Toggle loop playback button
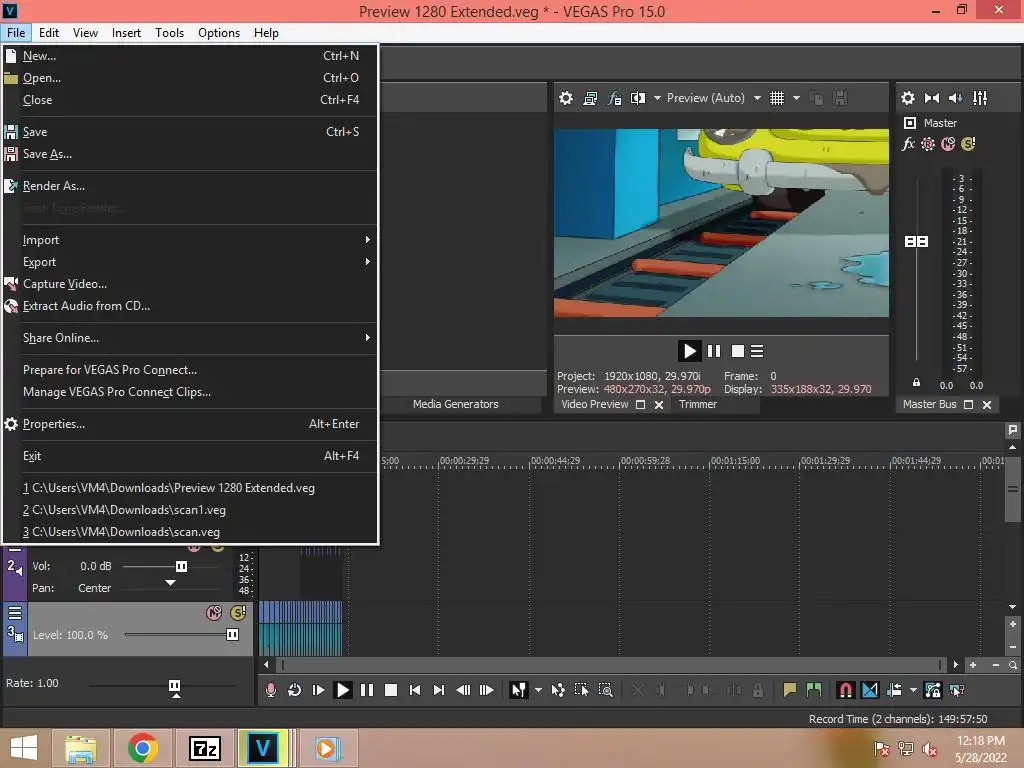The width and height of the screenshot is (1024, 768). coord(295,690)
